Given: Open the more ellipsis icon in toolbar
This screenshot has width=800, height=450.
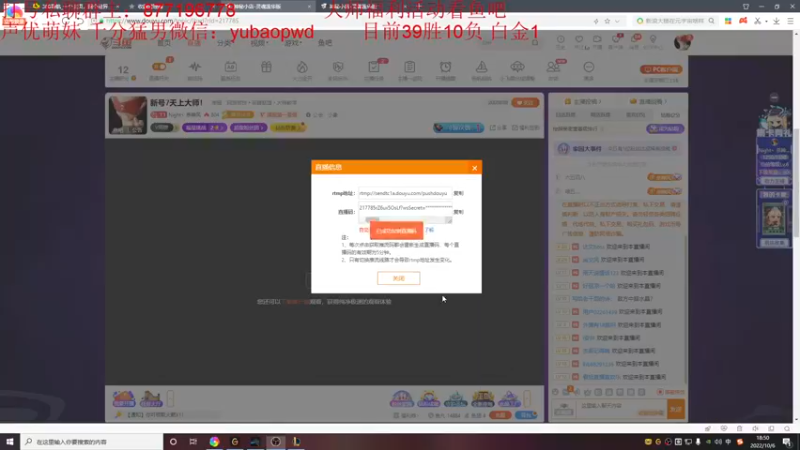Looking at the screenshot, I should point(589,67).
